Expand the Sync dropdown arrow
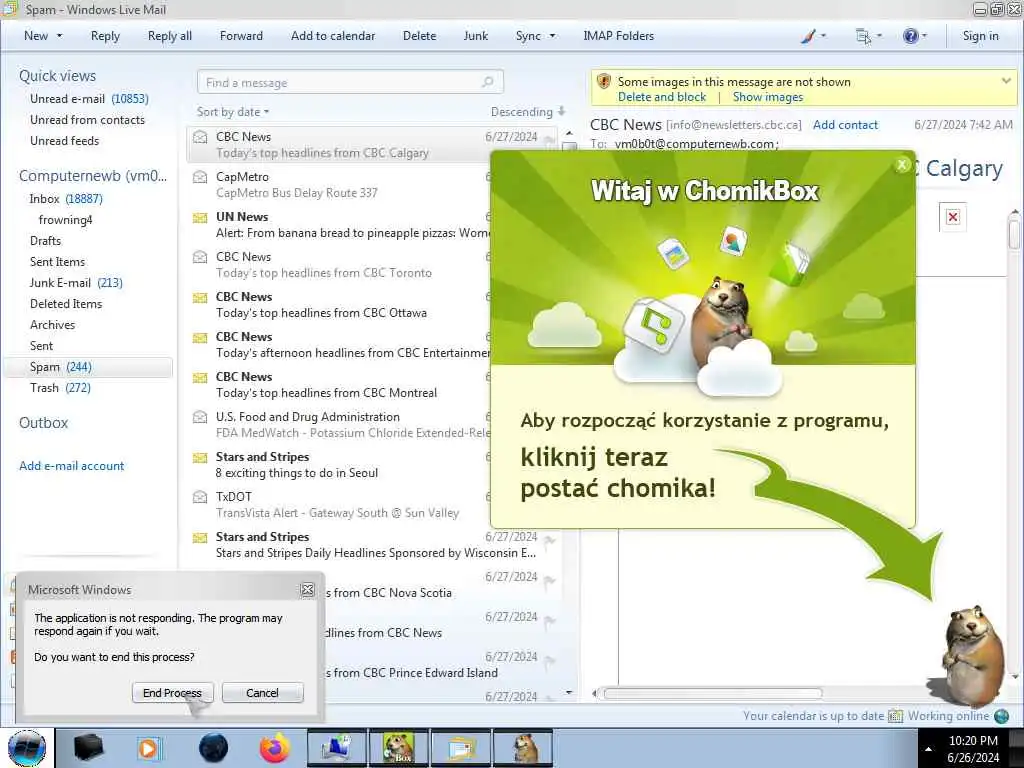This screenshot has height=768, width=1024. click(552, 36)
